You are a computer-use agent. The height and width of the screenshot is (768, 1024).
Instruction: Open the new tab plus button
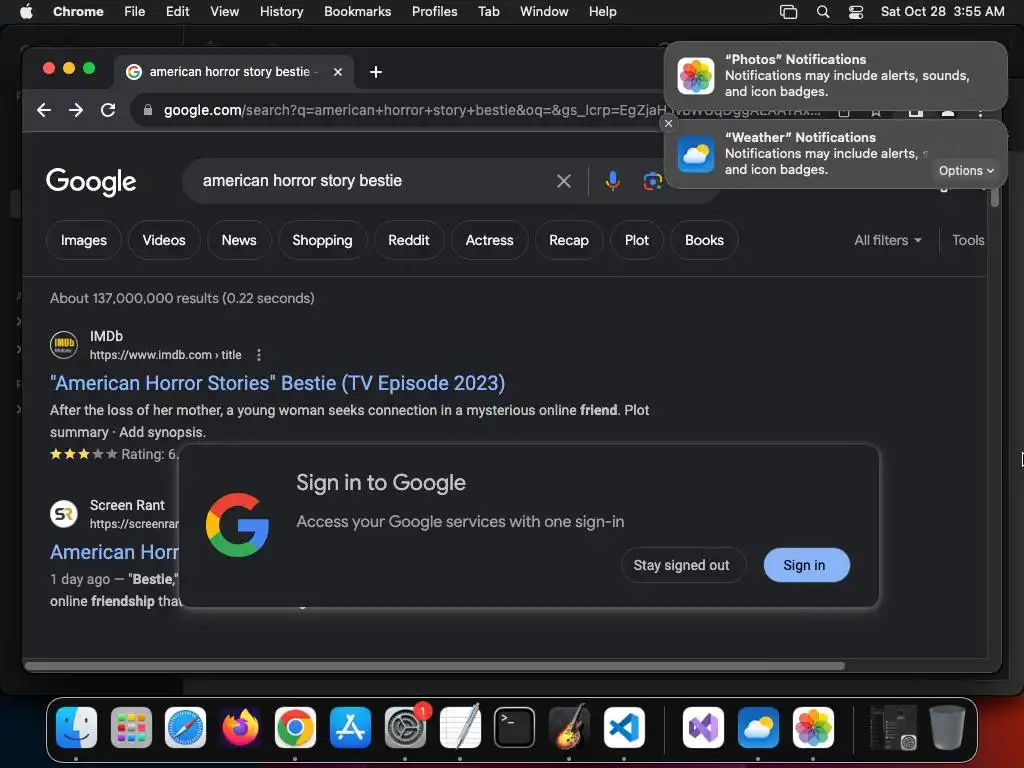click(376, 72)
